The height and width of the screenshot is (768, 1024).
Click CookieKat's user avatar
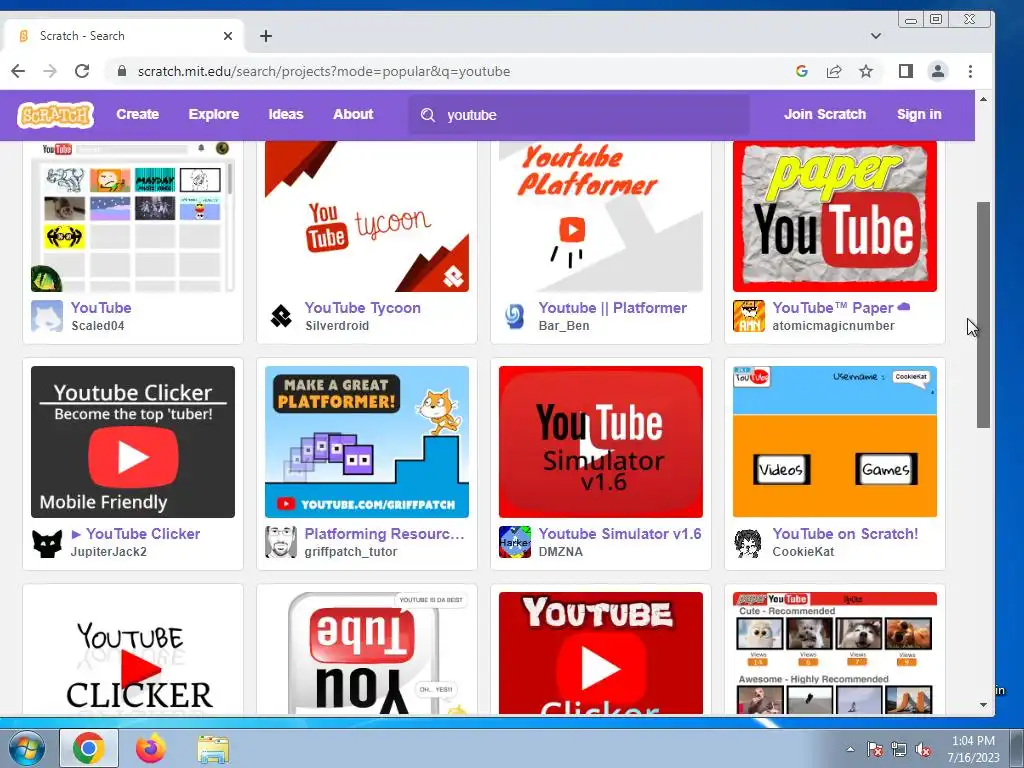pos(749,542)
